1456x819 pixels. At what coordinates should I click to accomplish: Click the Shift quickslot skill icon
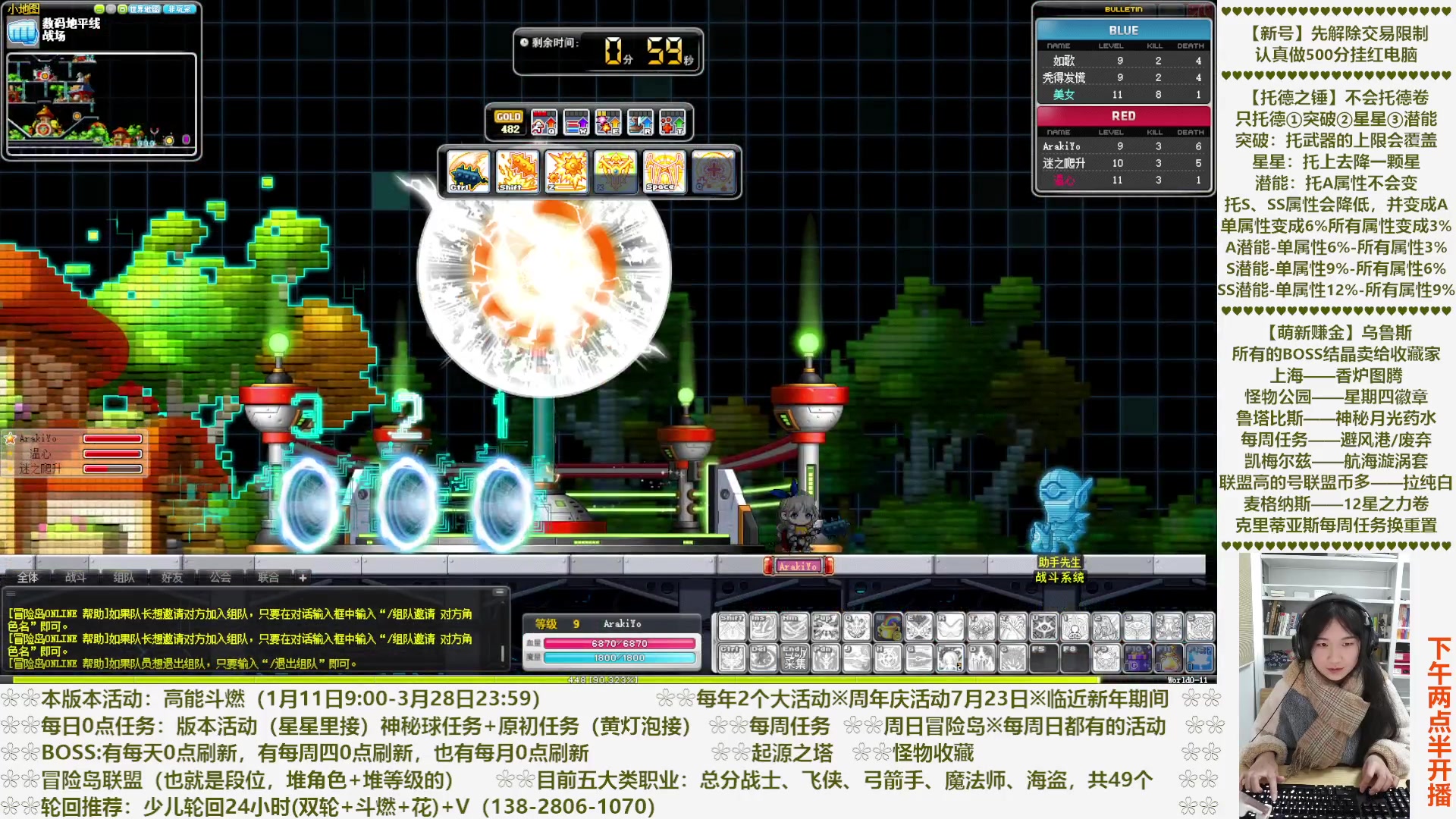coord(732,627)
